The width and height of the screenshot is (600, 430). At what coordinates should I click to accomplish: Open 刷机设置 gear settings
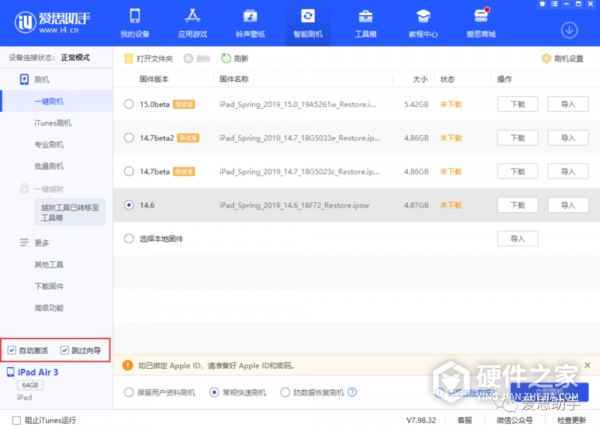tap(562, 59)
